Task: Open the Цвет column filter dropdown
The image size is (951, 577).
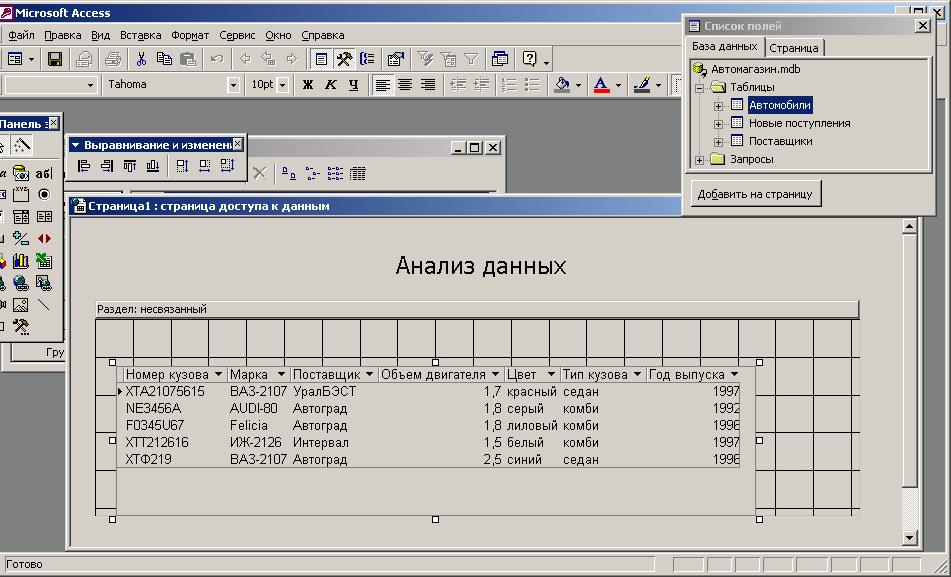Action: click(x=551, y=374)
